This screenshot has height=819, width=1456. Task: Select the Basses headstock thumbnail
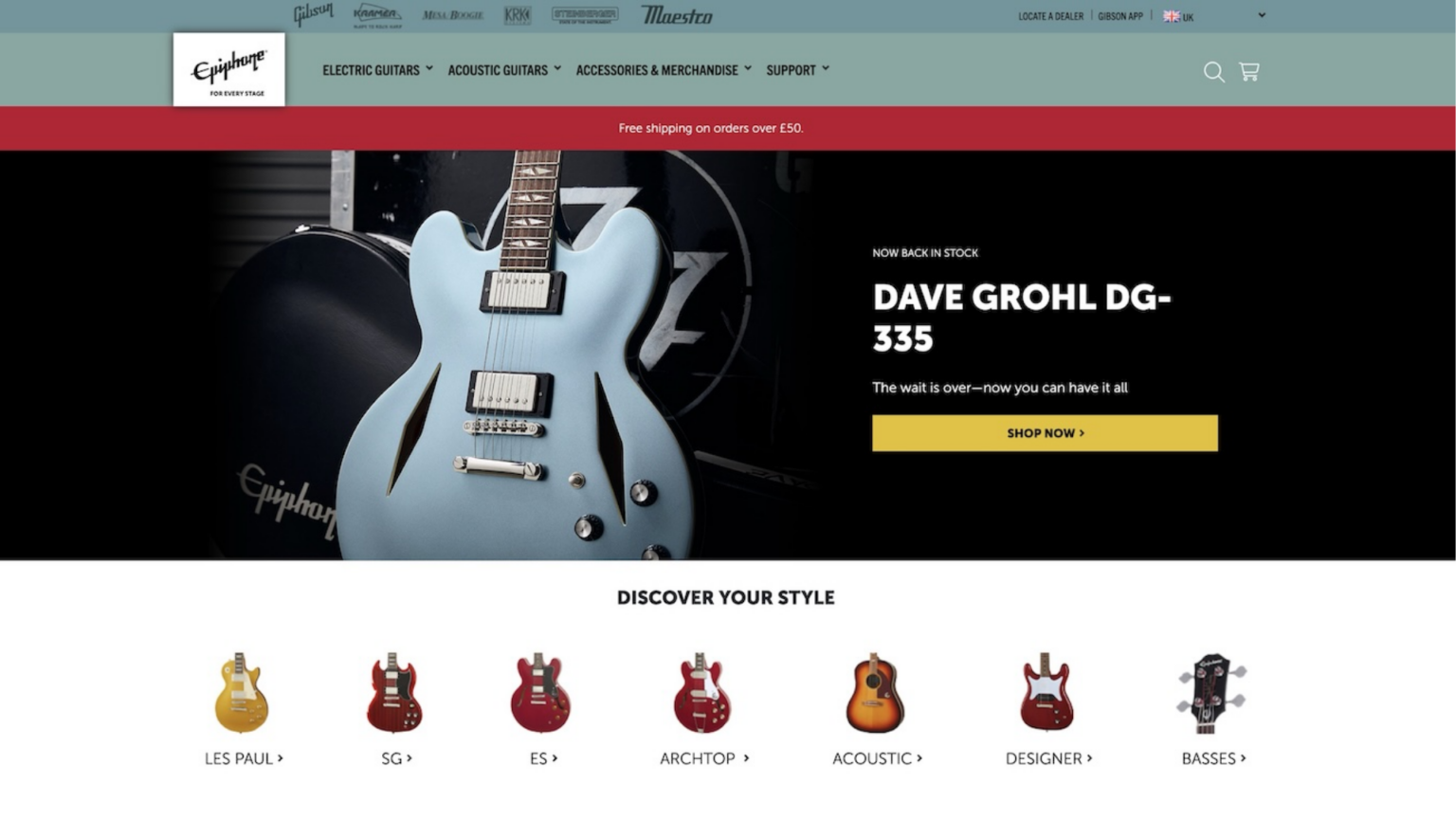(x=1212, y=693)
